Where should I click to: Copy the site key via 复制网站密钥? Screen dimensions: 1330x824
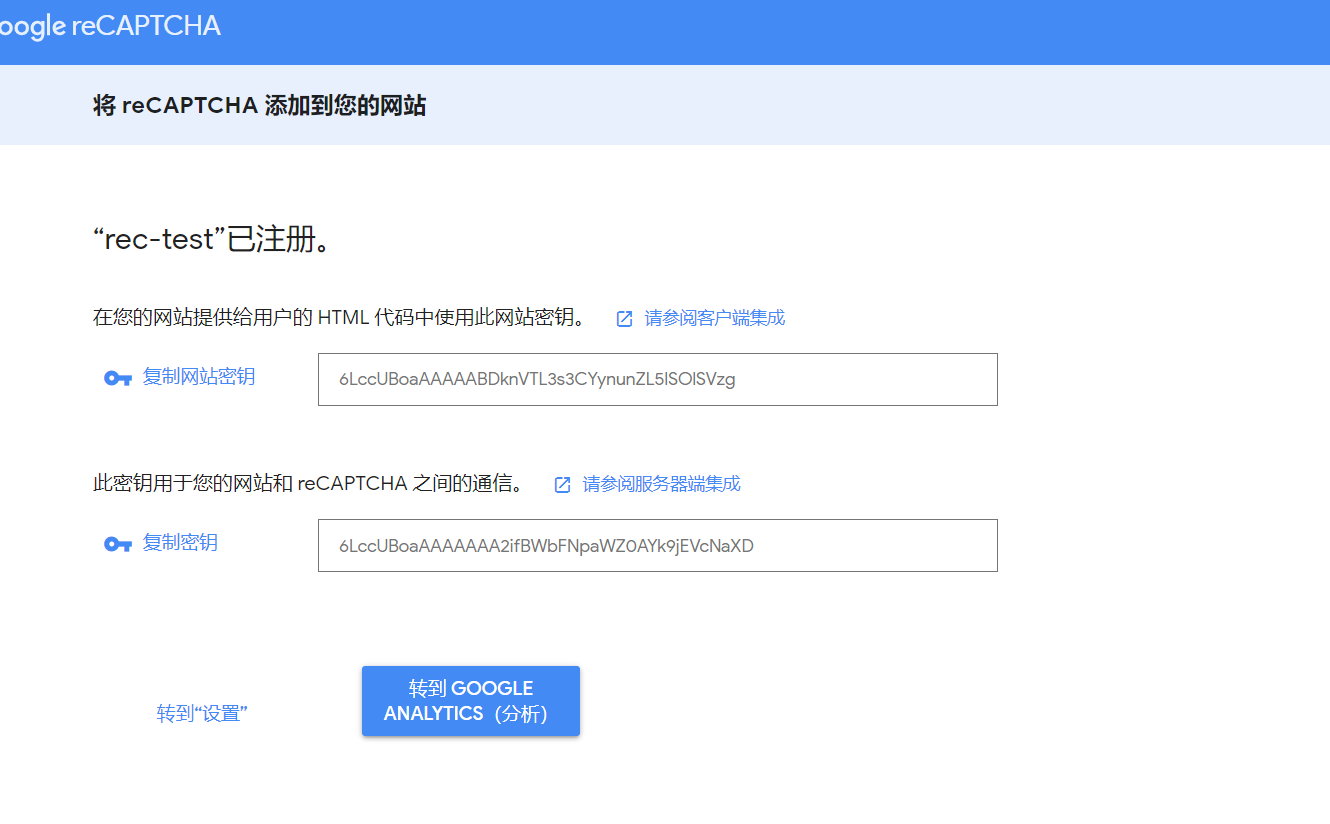196,377
